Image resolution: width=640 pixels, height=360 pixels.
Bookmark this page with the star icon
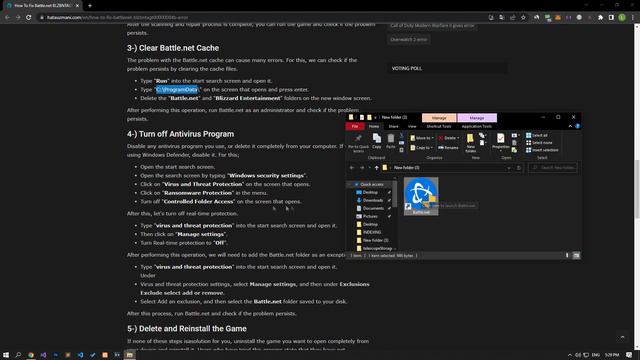point(523,18)
